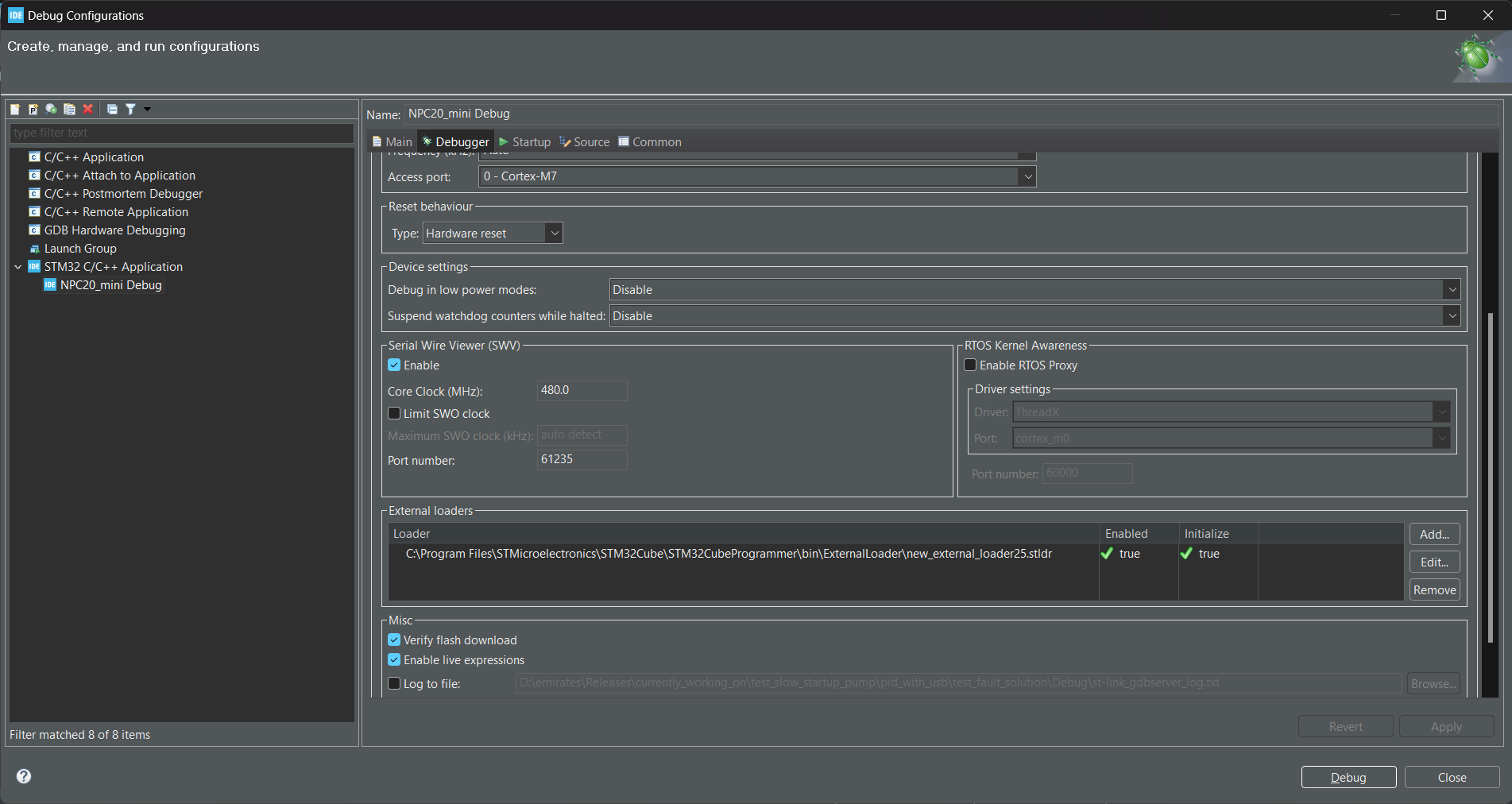Image resolution: width=1512 pixels, height=804 pixels.
Task: Open Debug in low power modes dropdown
Action: coord(1034,290)
